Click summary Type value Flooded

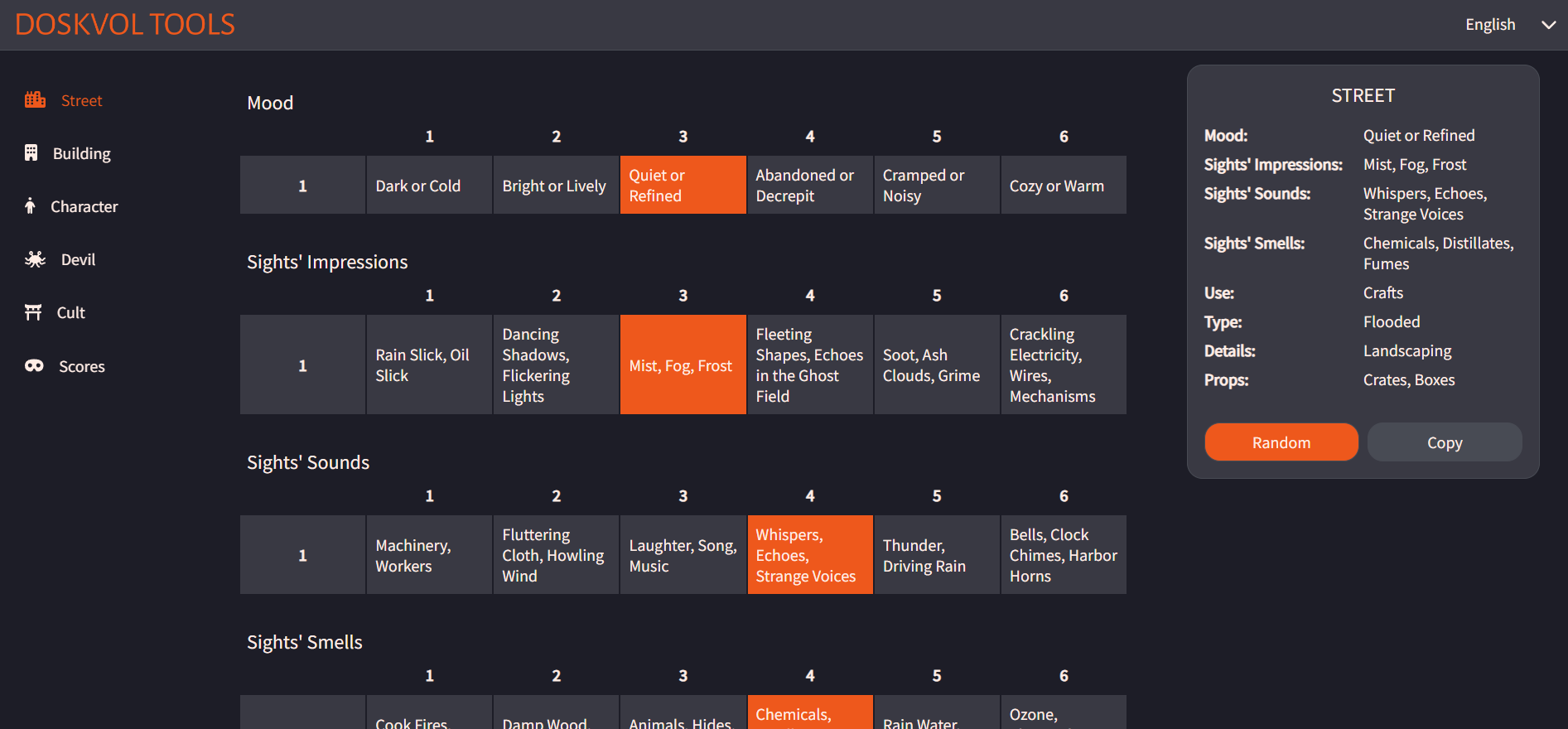coord(1392,321)
